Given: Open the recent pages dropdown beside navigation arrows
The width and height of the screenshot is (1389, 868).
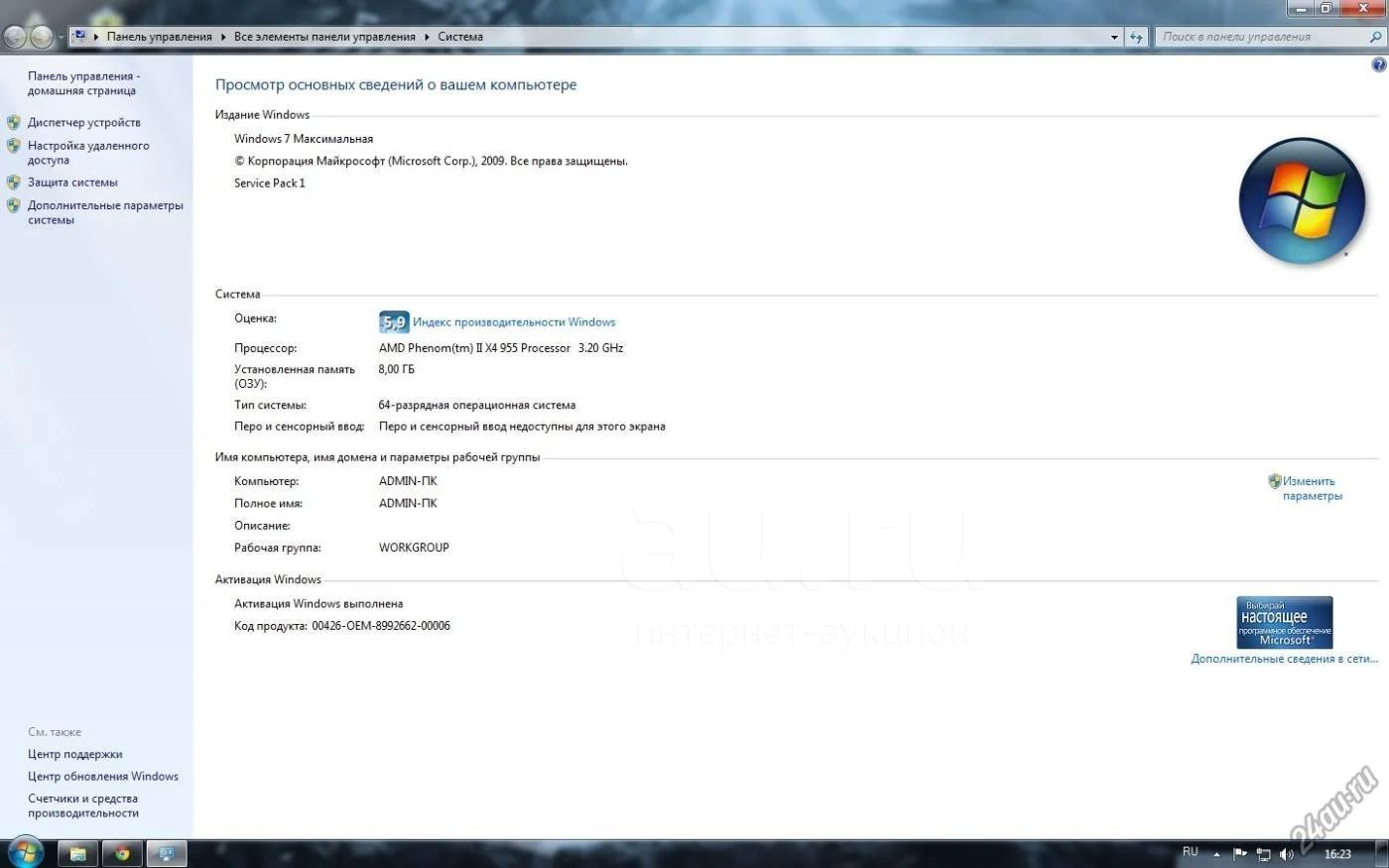Looking at the screenshot, I should [x=61, y=37].
